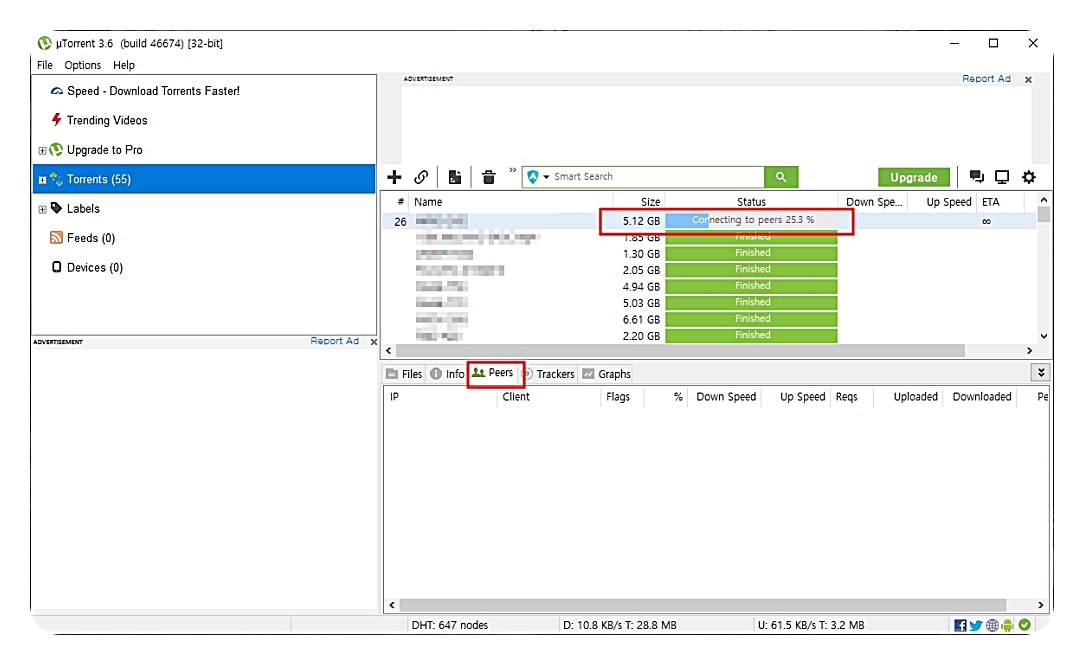Viewport: 1084px width, 665px height.
Task: Click Report Ad link in sidebar ad
Action: click(335, 341)
